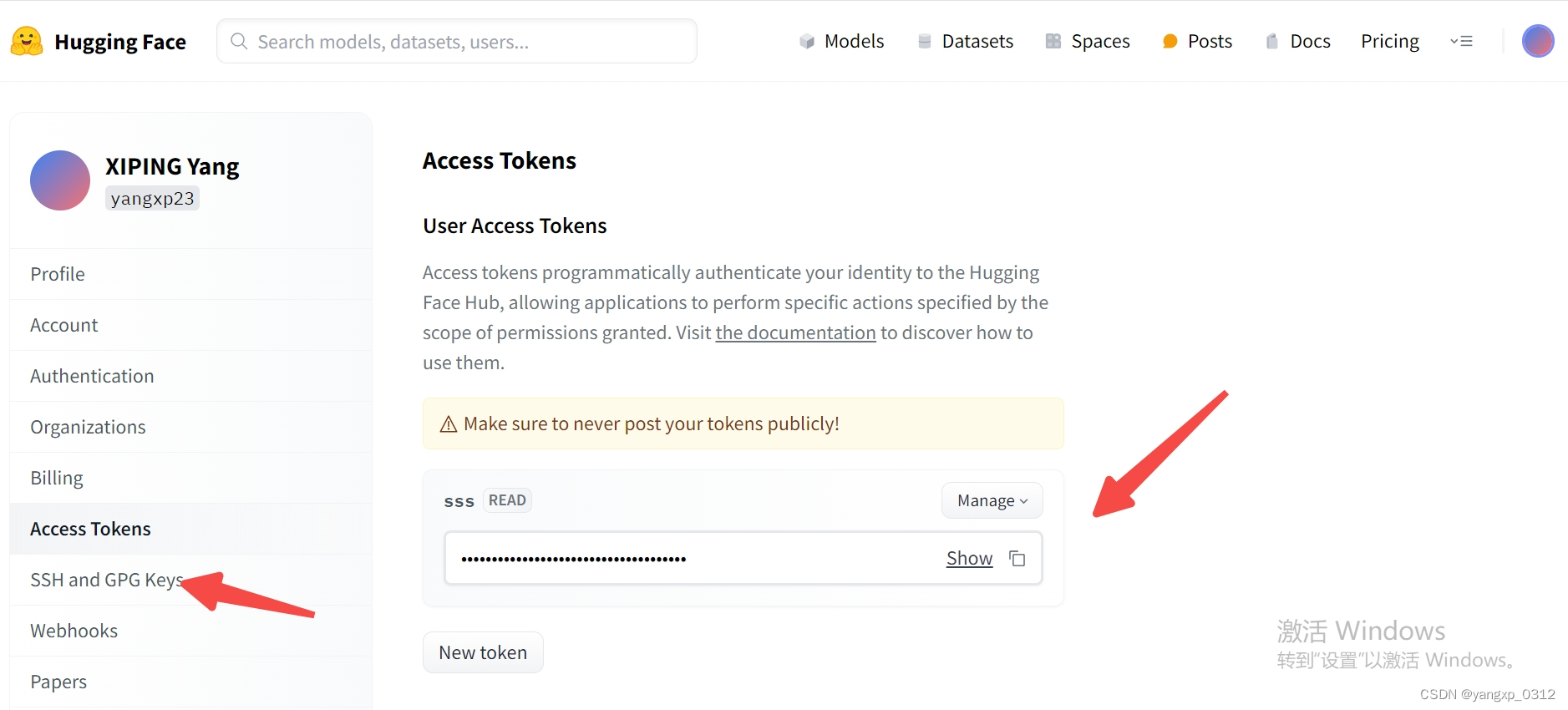Click XIPING Yang profile avatar in sidebar
Viewport: 1568px width, 710px height.
(60, 180)
